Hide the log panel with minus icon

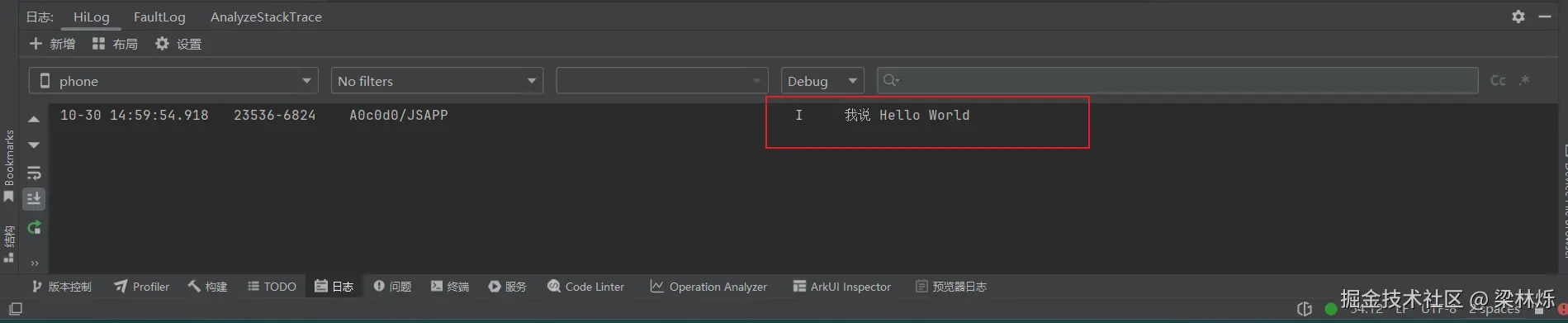pyautogui.click(x=1545, y=17)
